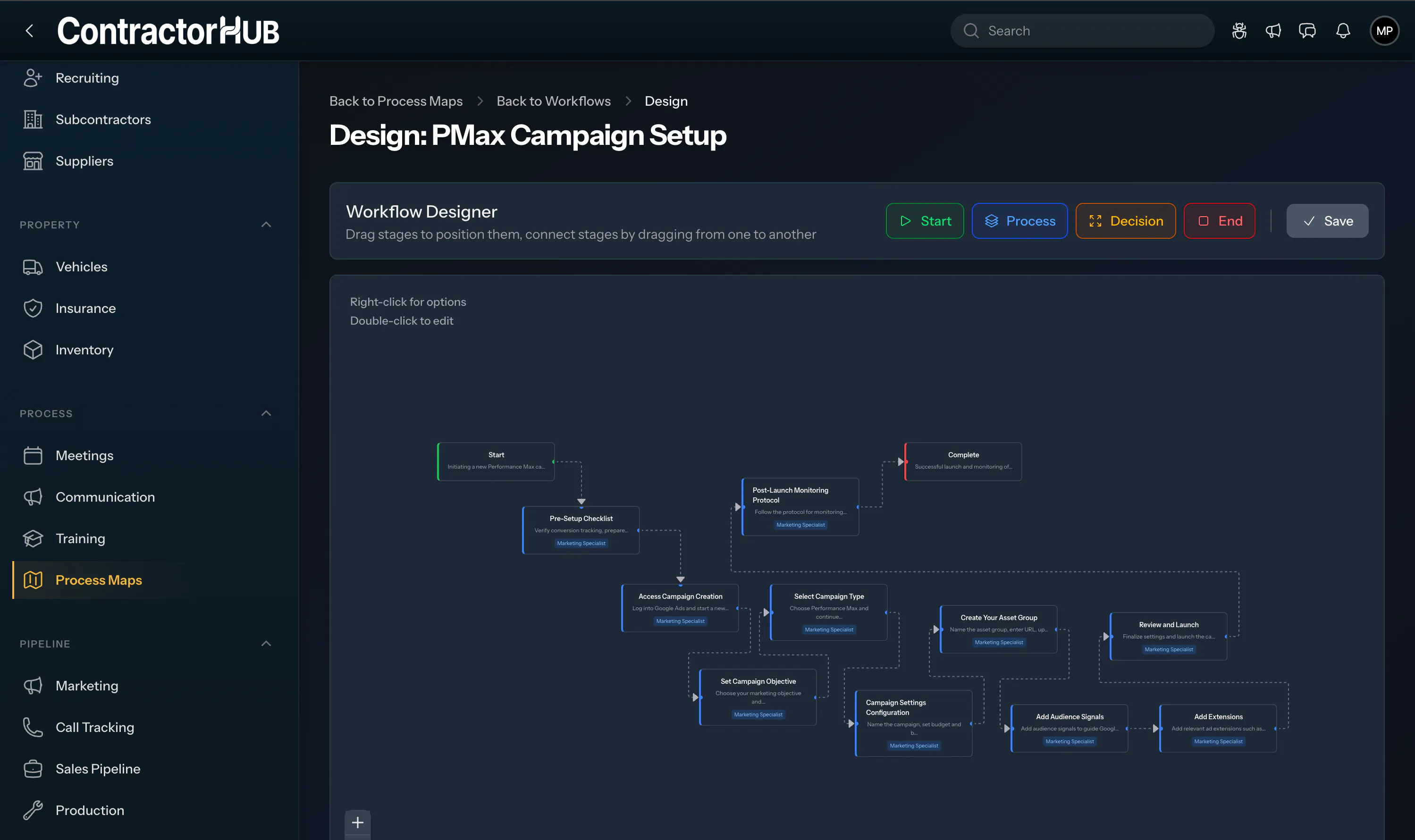Click Marketing Specialist tag on Add Extensions
The width and height of the screenshot is (1415, 840).
(1218, 741)
